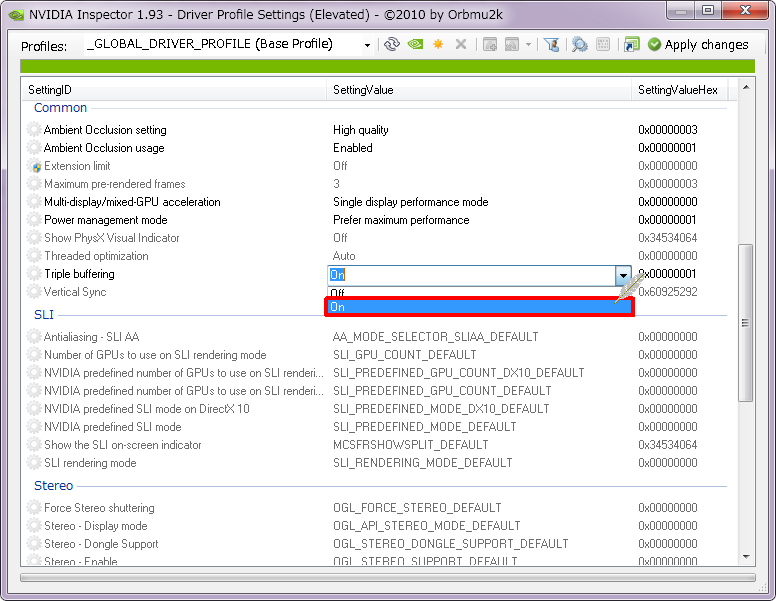Filter to show user-defined profiles only

552,45
